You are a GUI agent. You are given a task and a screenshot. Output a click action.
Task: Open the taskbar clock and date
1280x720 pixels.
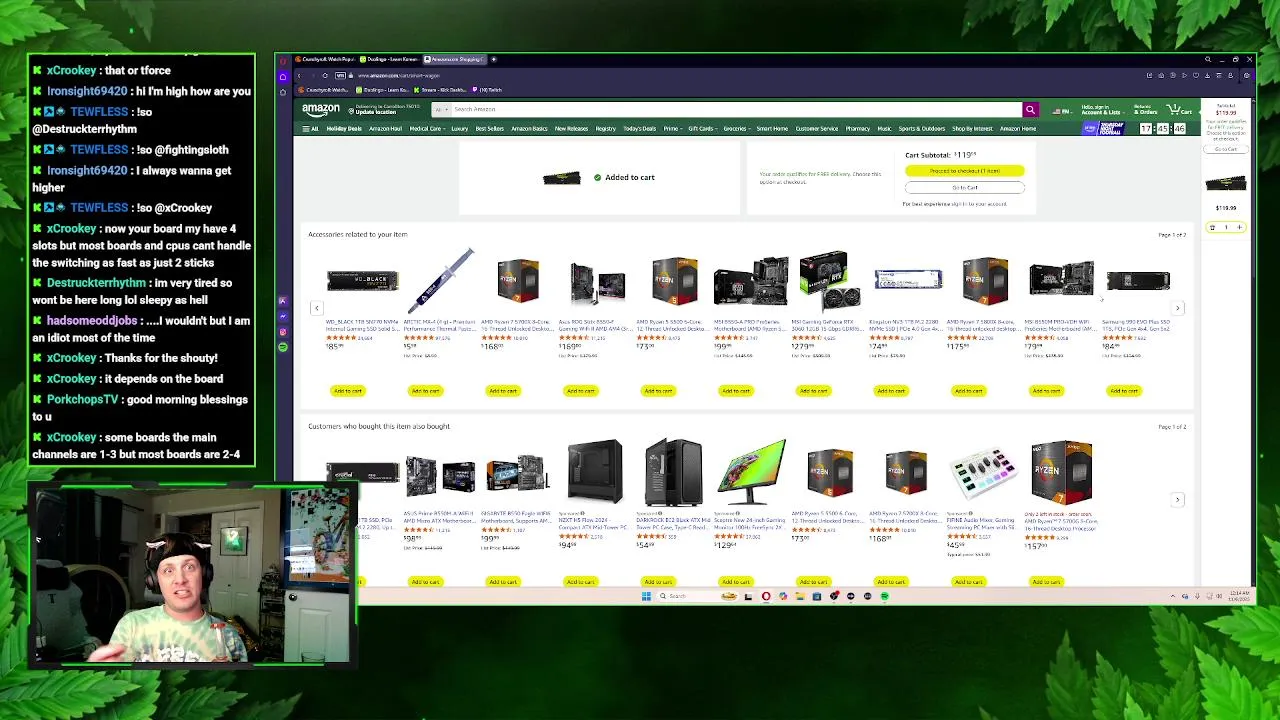point(1240,596)
